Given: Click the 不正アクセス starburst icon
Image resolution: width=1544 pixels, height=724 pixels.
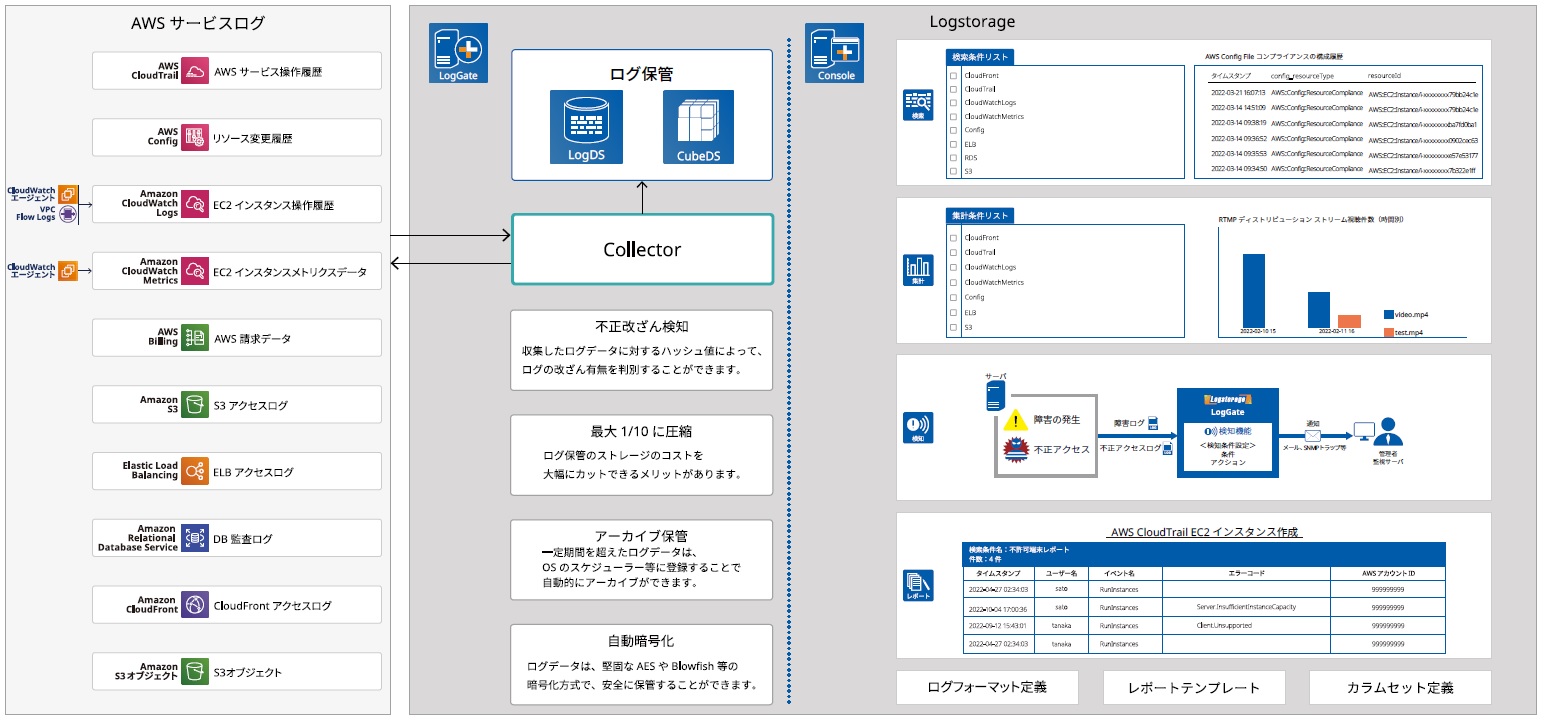Looking at the screenshot, I should click(1017, 449).
